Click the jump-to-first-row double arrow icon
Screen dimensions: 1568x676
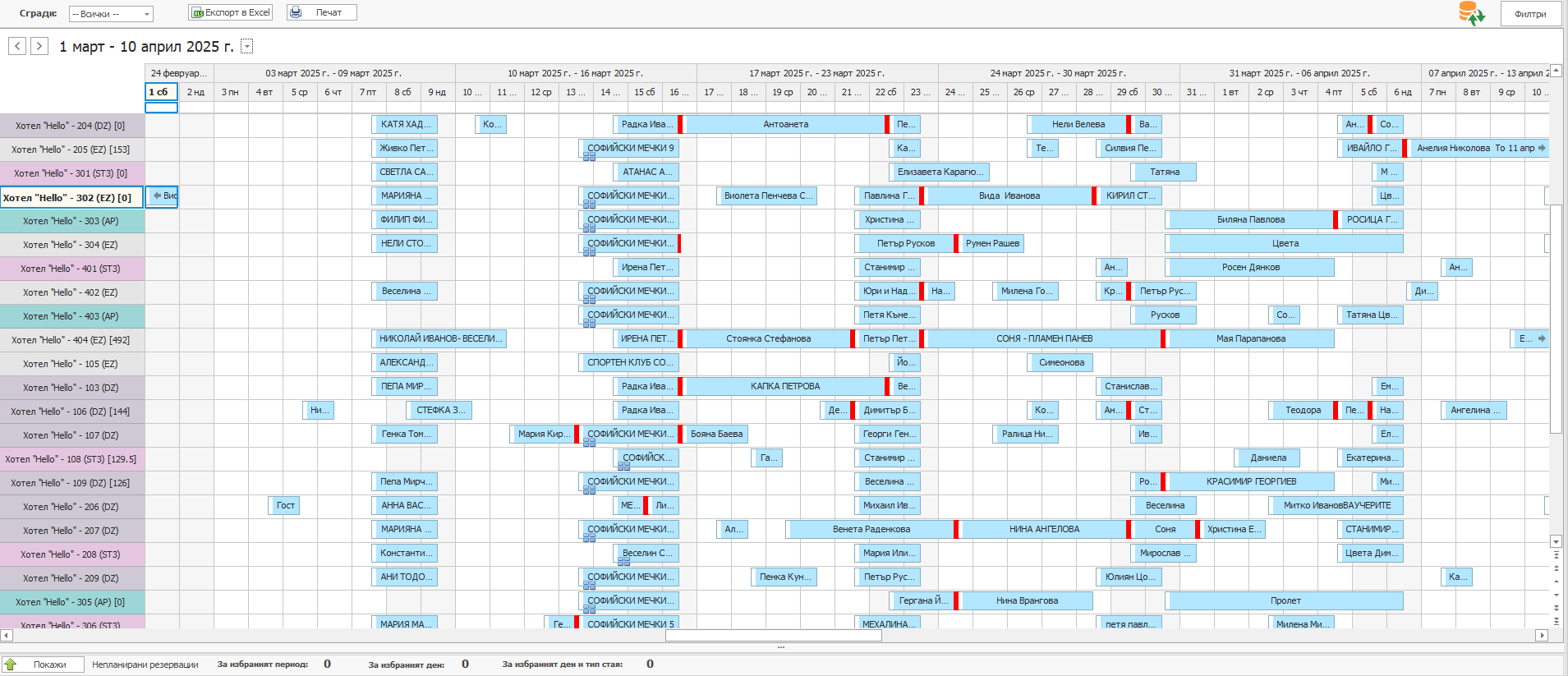point(1556,555)
